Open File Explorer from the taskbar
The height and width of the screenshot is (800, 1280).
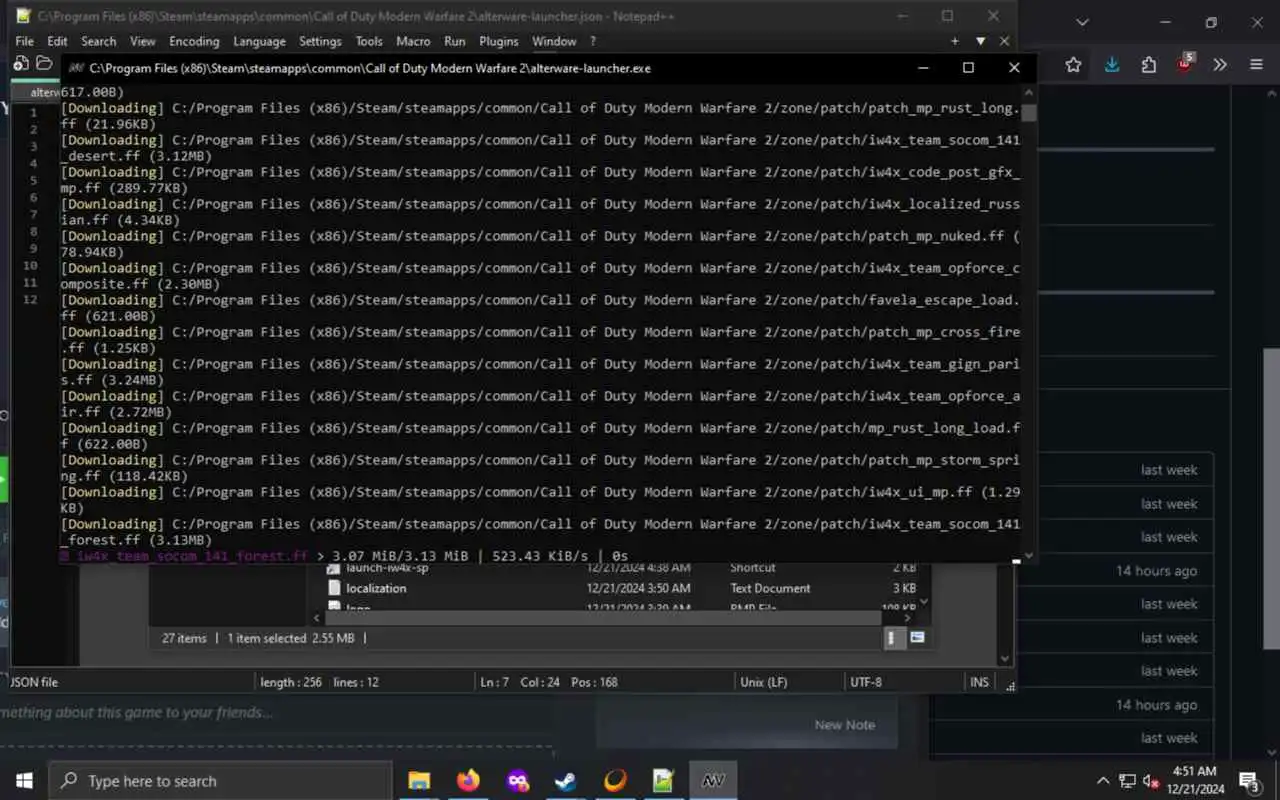tap(419, 781)
